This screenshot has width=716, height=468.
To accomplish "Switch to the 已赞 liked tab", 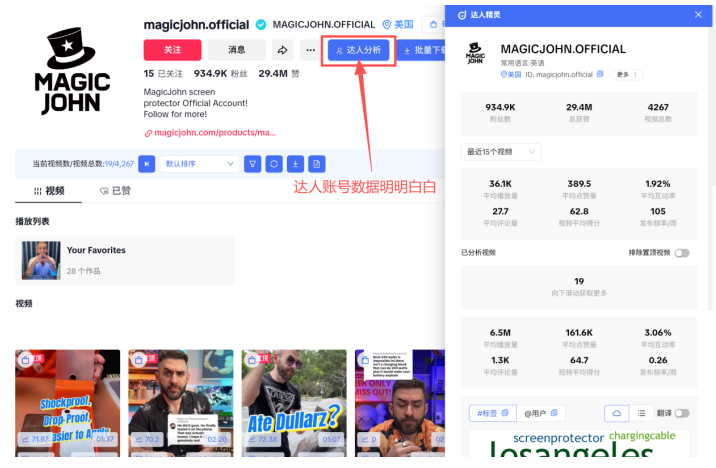I will point(116,191).
